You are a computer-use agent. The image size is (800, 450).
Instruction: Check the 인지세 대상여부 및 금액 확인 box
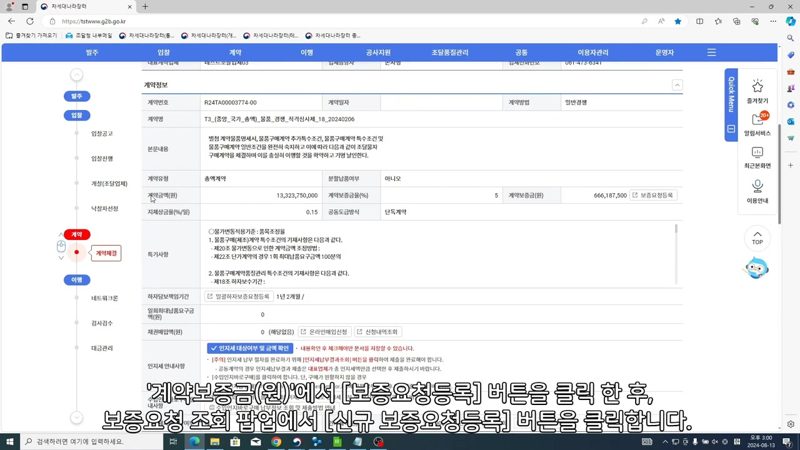pos(250,348)
